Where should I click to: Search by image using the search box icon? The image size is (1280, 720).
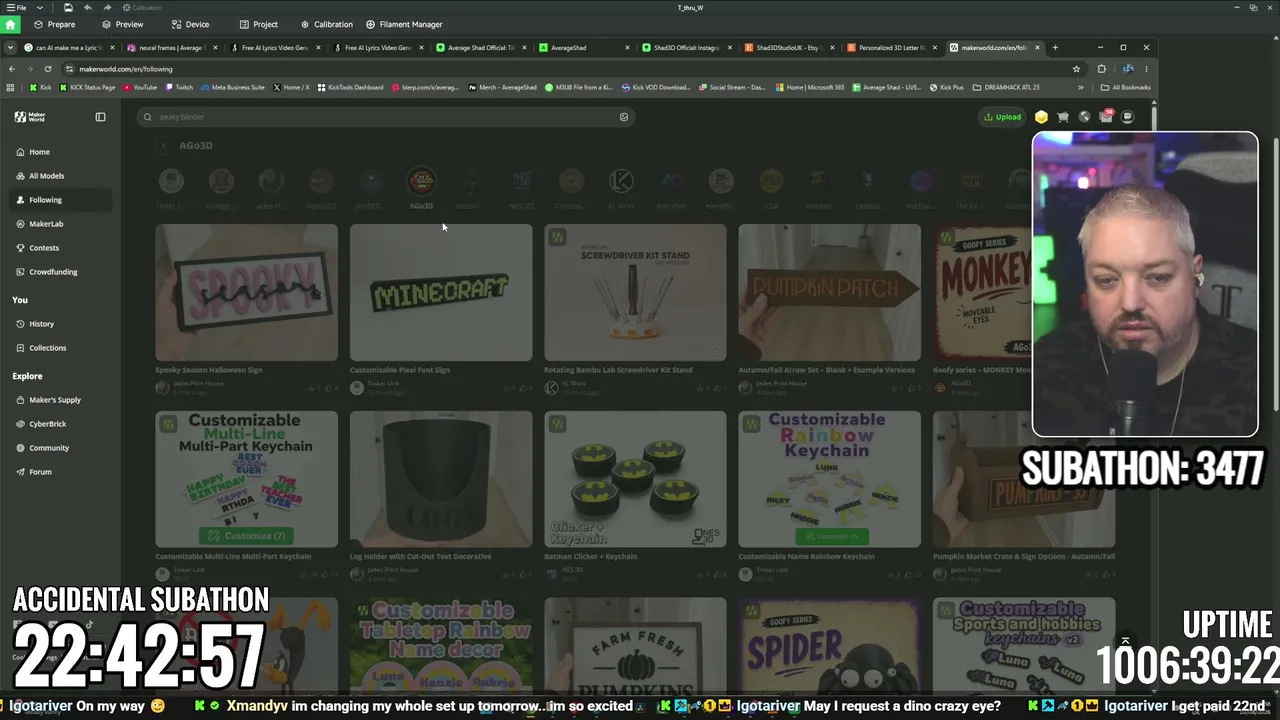point(624,117)
